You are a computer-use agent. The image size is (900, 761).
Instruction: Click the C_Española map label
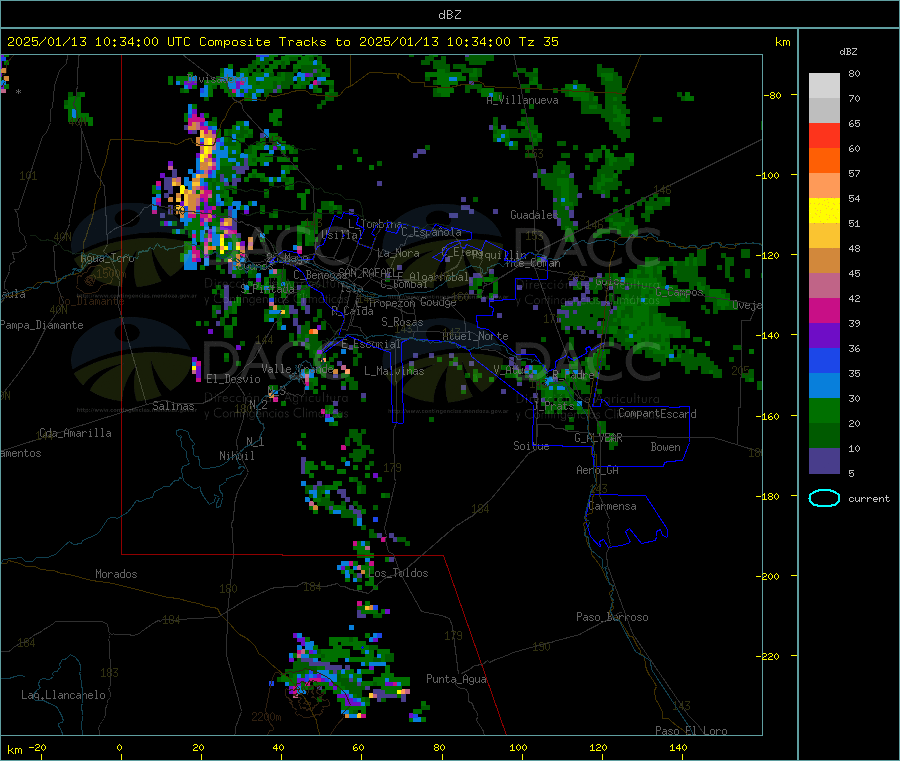coord(431,232)
